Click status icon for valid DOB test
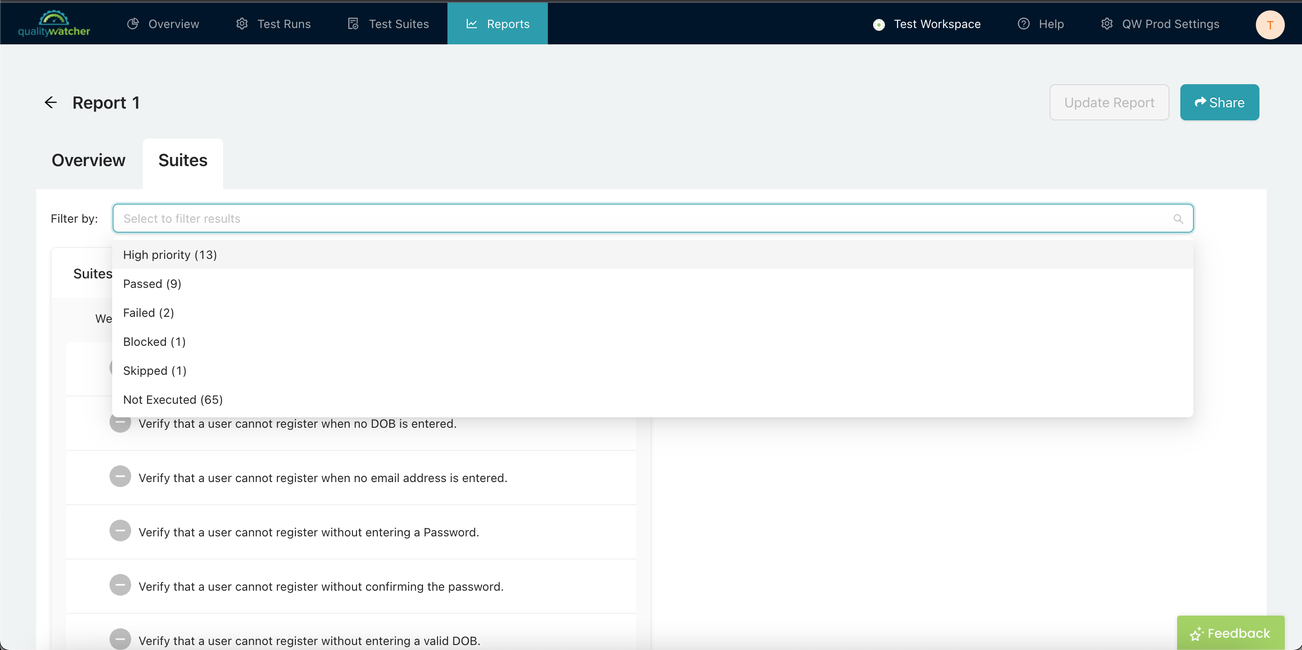 pos(120,639)
